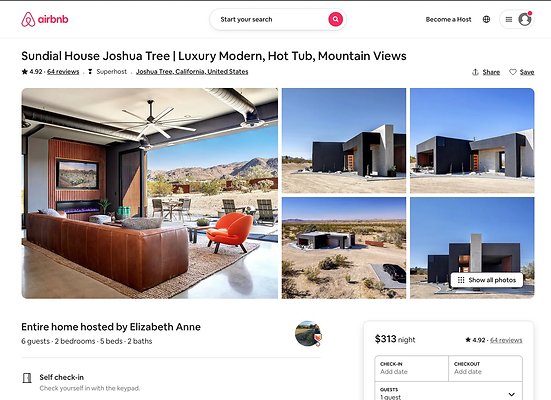Click the Airbnb logo
The image size is (551, 400).
pos(45,19)
